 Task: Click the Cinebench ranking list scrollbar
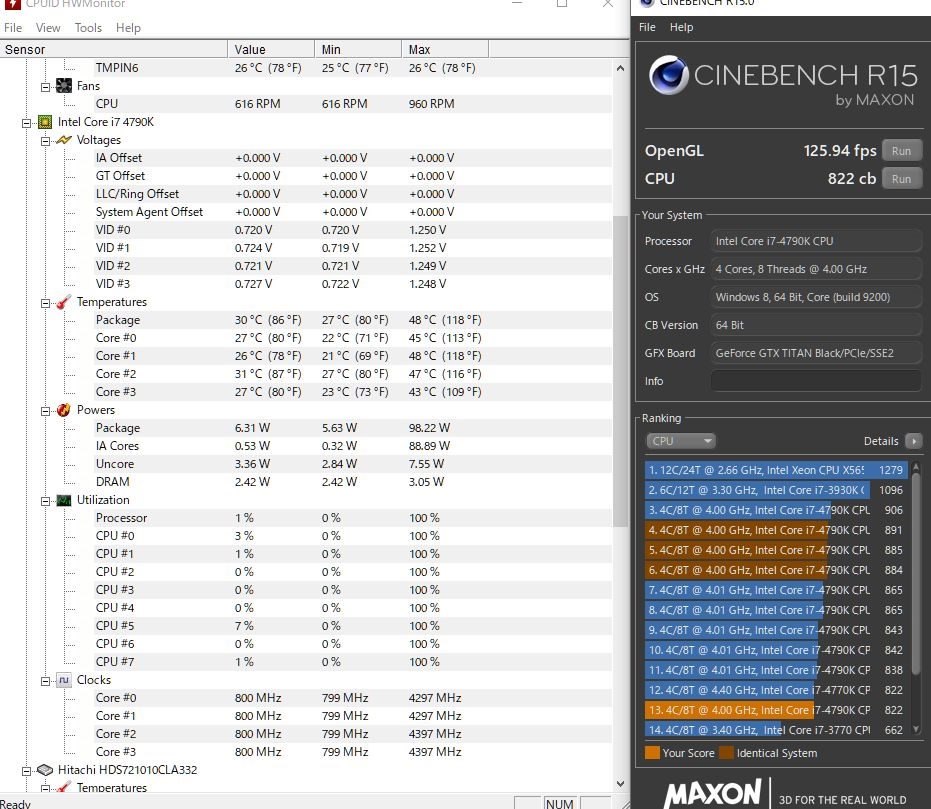(916, 573)
